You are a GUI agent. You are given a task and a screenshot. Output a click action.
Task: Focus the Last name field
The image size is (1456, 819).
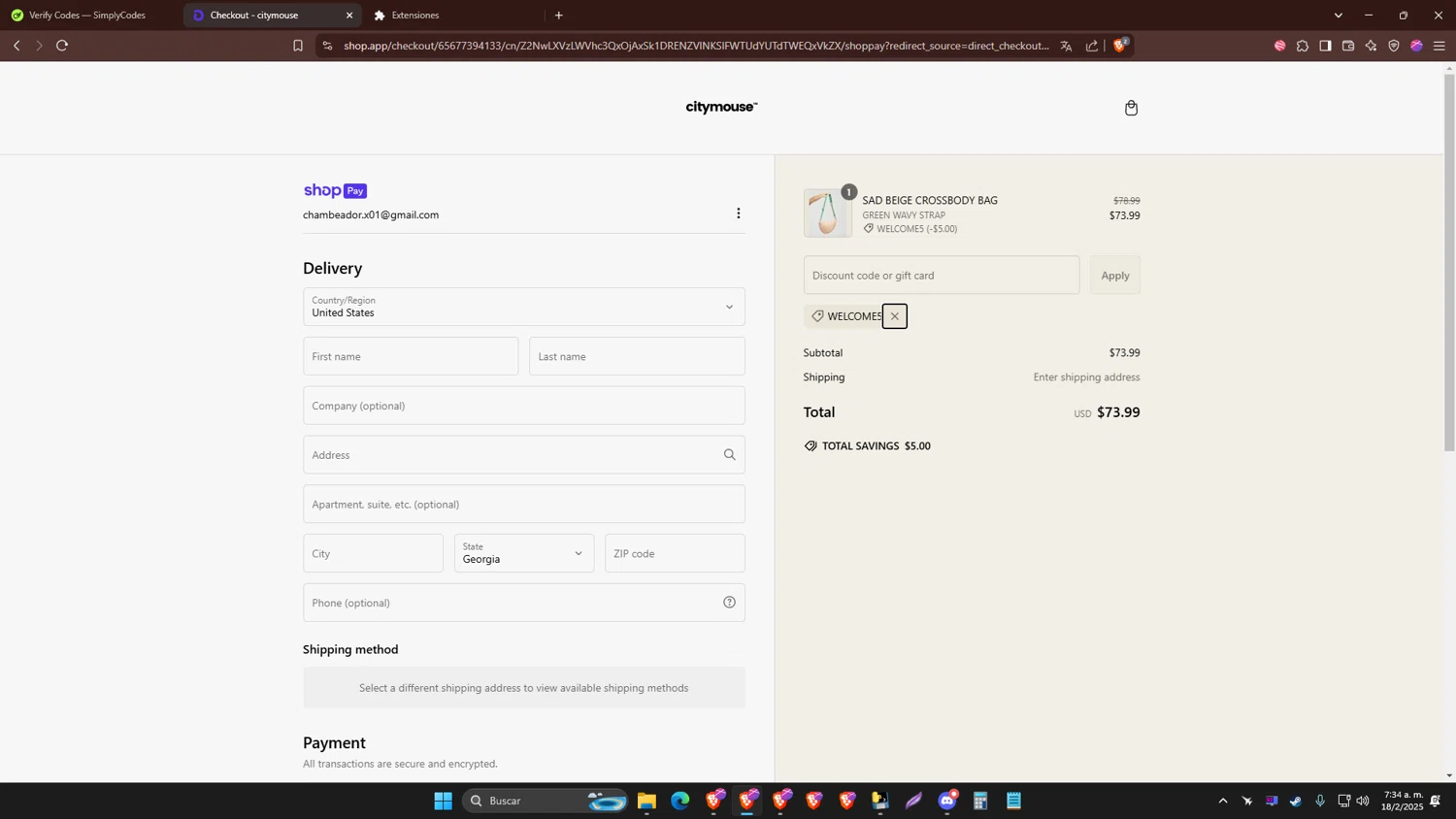click(x=637, y=356)
